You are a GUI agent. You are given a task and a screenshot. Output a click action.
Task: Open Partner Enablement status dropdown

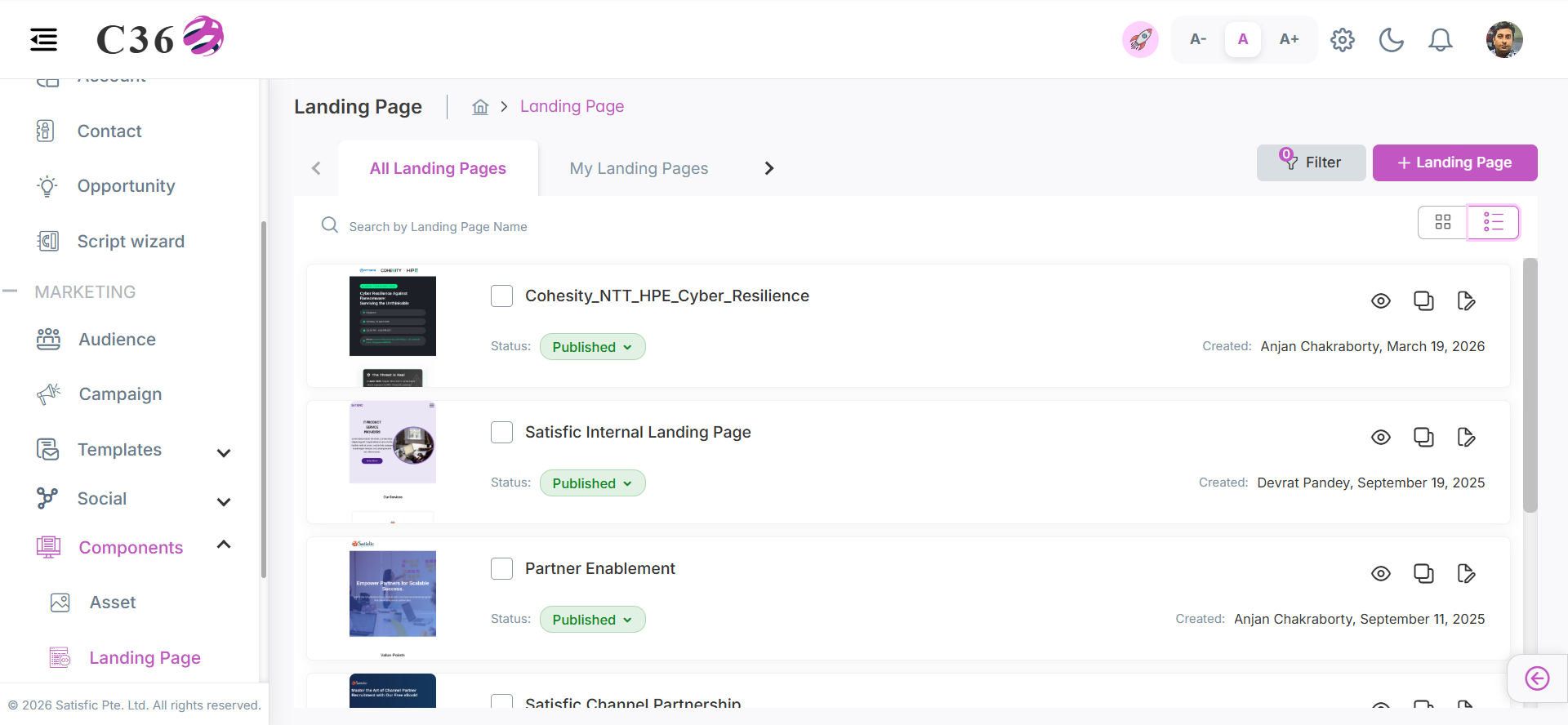point(592,620)
